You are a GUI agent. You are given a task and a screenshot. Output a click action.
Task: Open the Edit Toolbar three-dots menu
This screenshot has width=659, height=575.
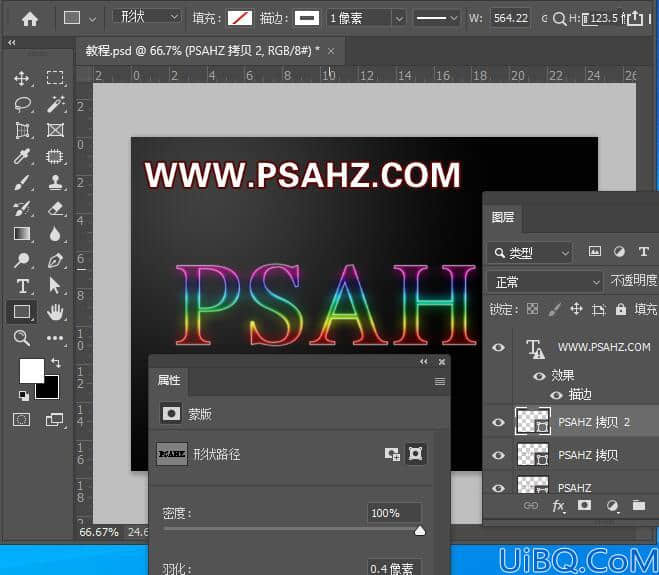(55, 338)
